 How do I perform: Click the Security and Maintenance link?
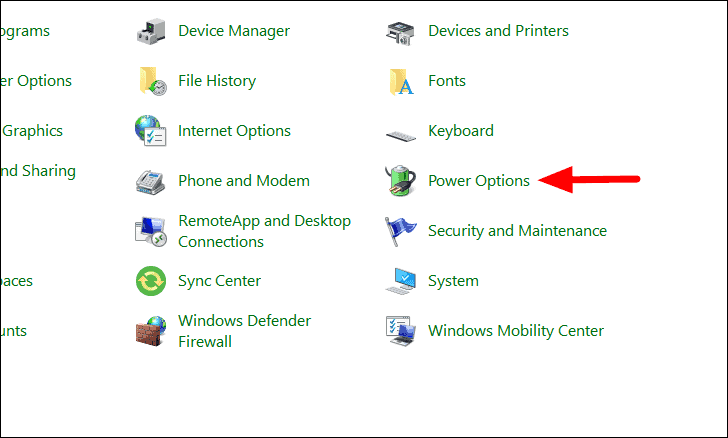[517, 231]
